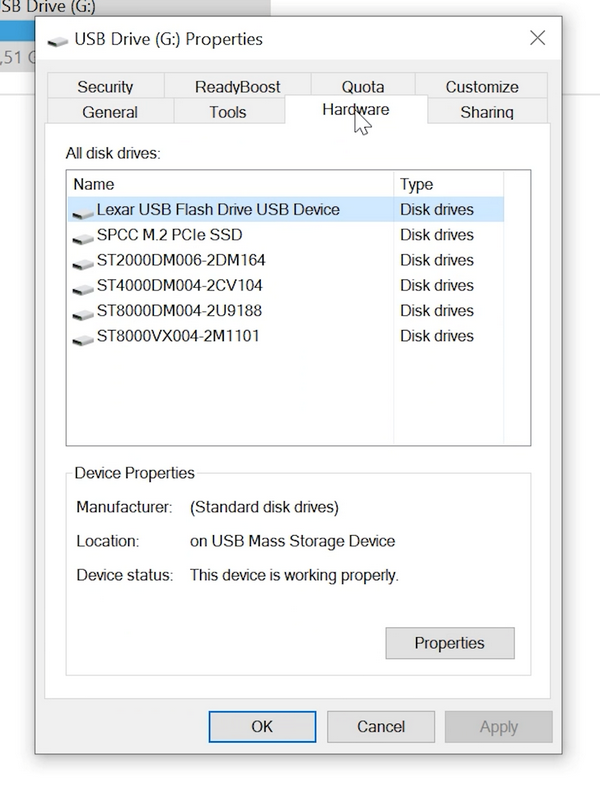Open the Tools tab
The image size is (600, 791).
click(x=228, y=112)
